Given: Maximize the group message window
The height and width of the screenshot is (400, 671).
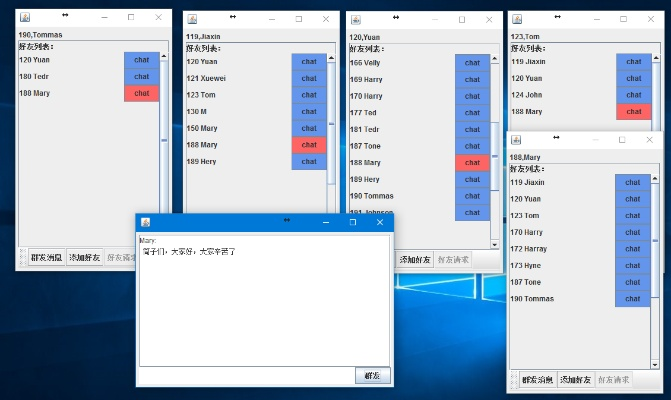Looking at the screenshot, I should click(x=352, y=222).
